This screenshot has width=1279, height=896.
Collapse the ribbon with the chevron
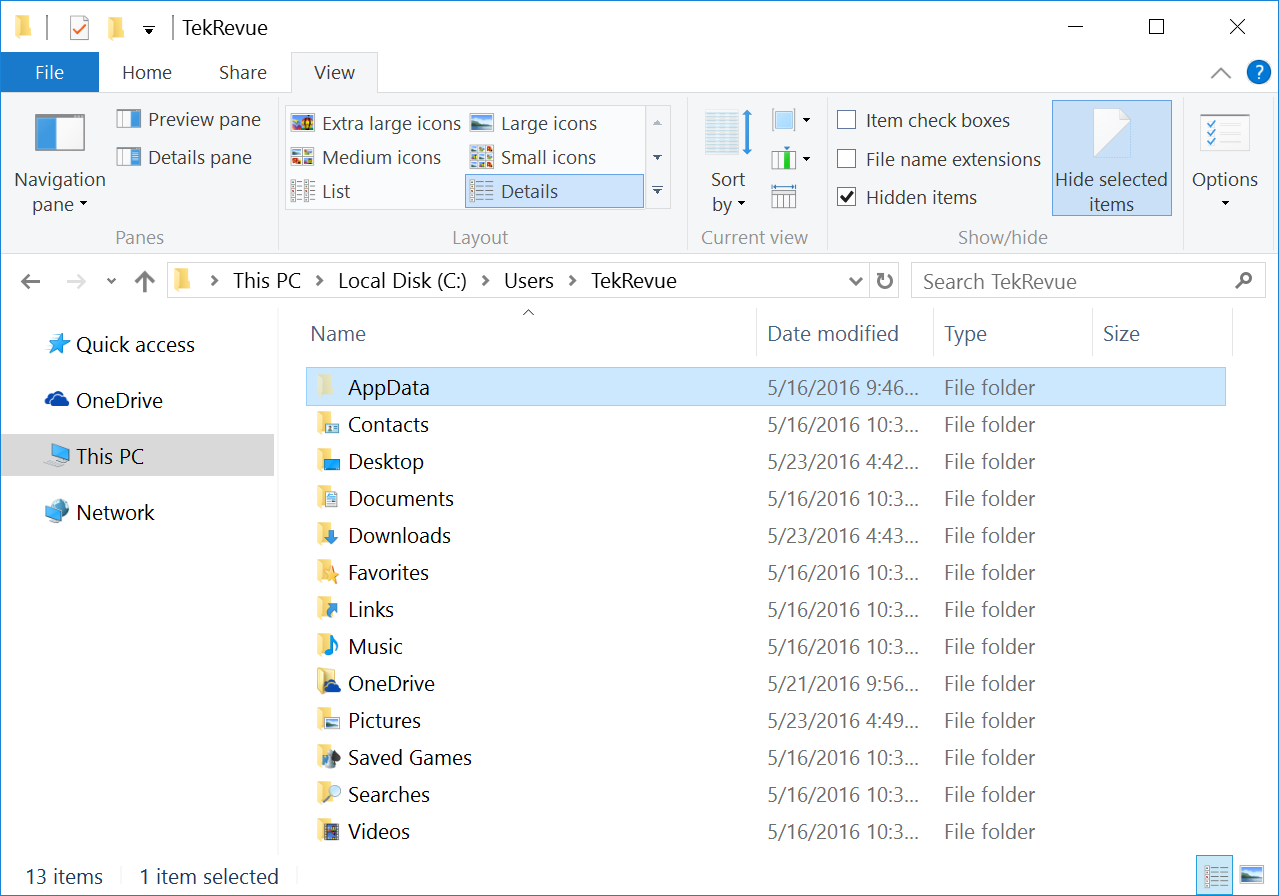pyautogui.click(x=1221, y=72)
